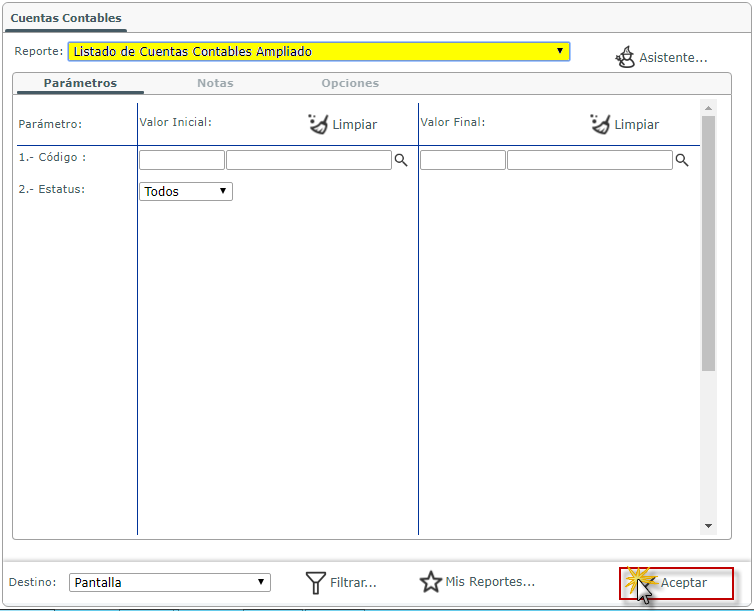Open the Asistente wizard icon
Viewport: 754px width, 611px height.
point(625,57)
